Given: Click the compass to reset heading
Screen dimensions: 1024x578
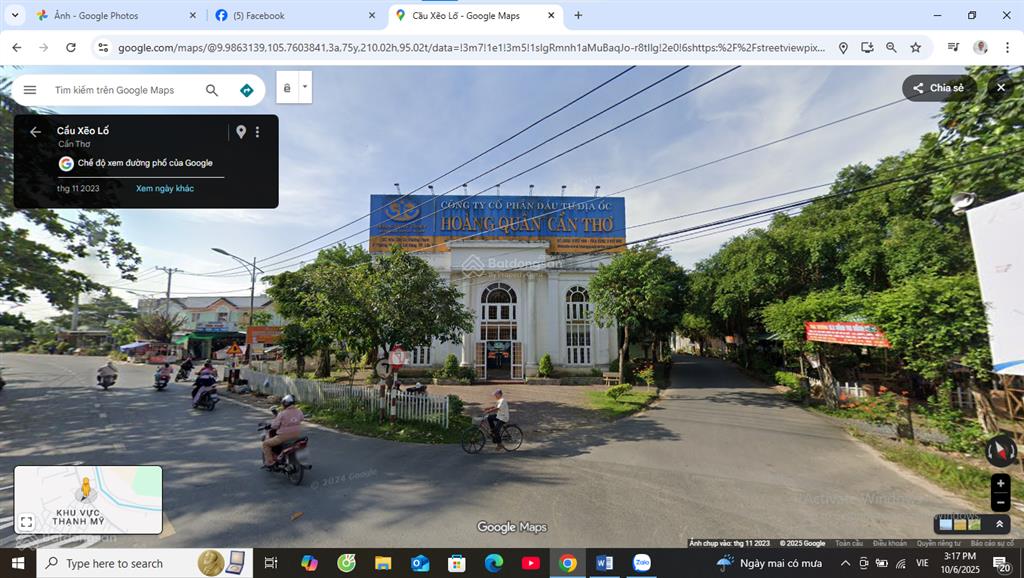Looking at the screenshot, I should pyautogui.click(x=1000, y=451).
